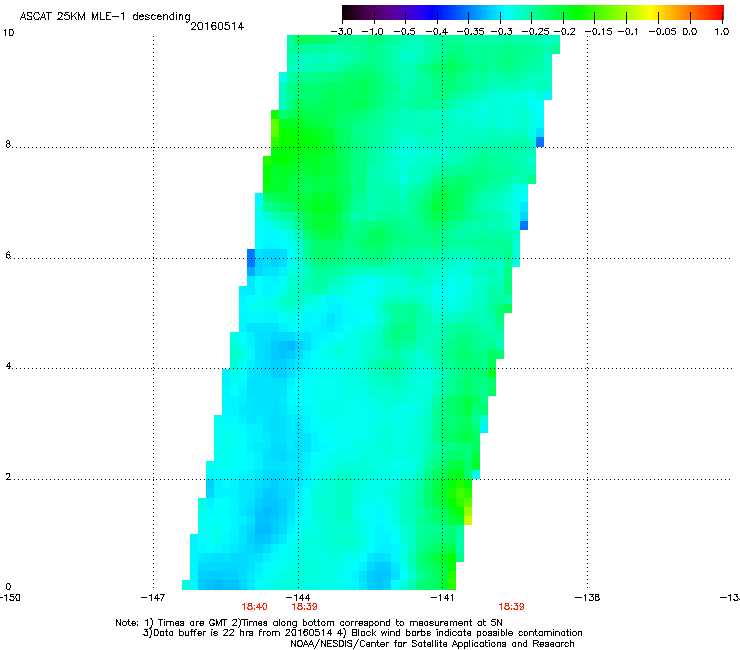Screen dimensions: 740x650
Task: Click latitude axis label 6
Action: (x=8, y=255)
